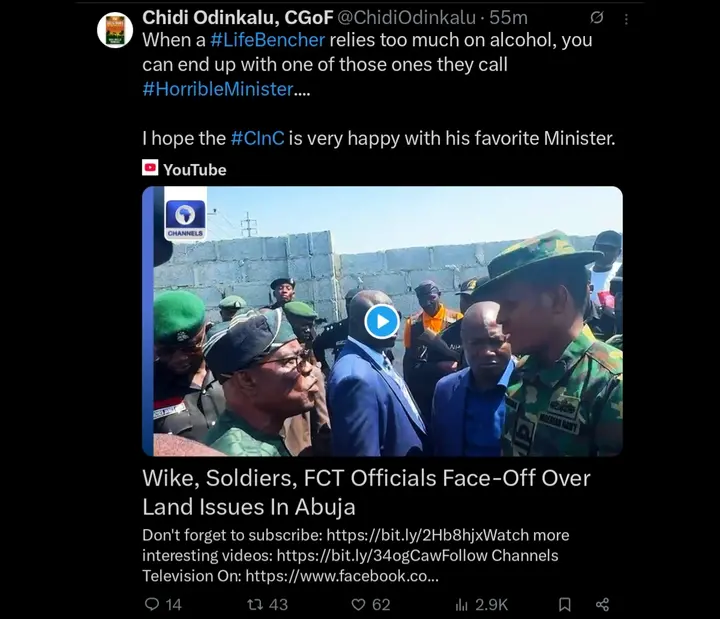Click the red YouTube logo icon
Viewport: 720px width, 619px height.
150,169
